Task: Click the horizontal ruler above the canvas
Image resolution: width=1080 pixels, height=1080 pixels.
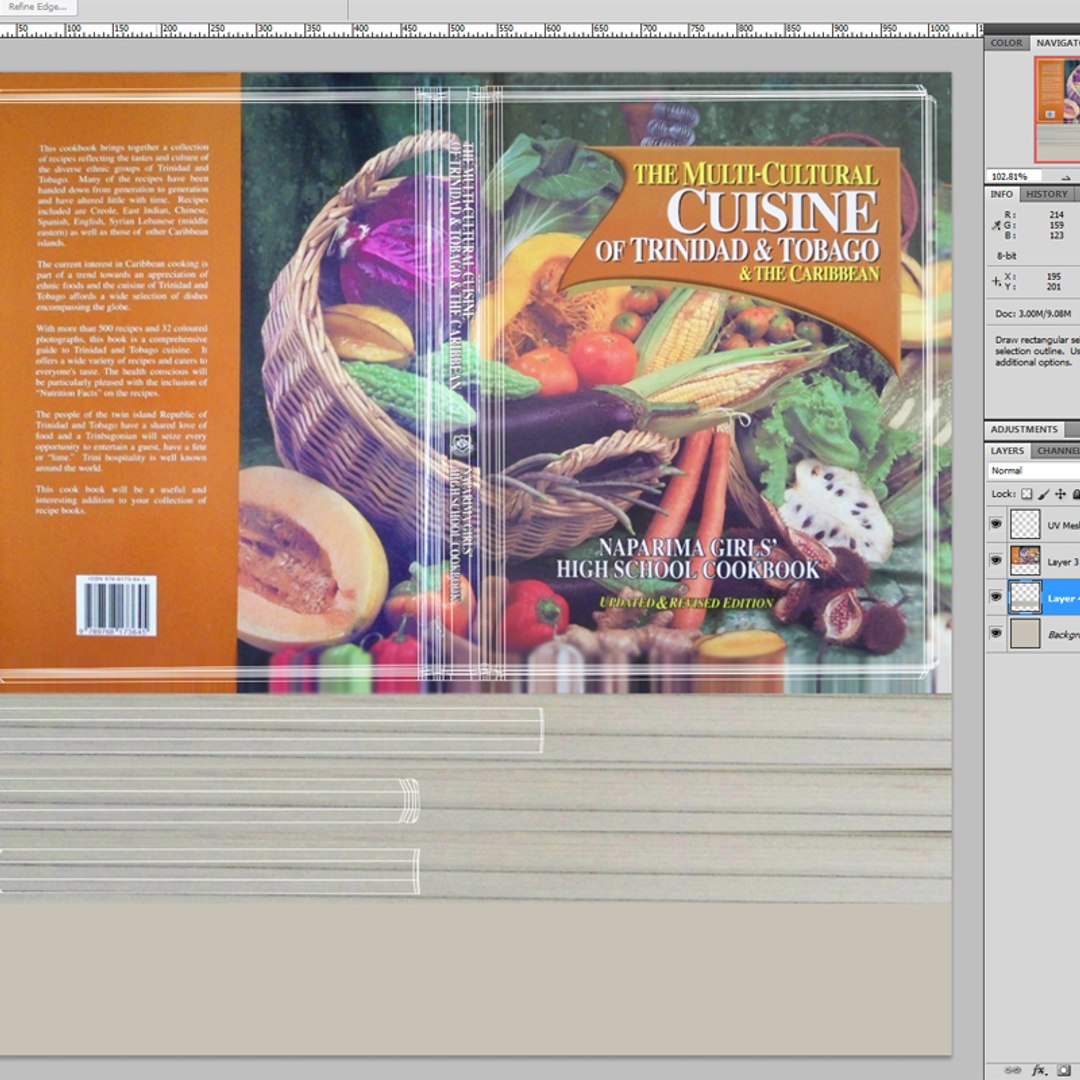Action: [491, 30]
